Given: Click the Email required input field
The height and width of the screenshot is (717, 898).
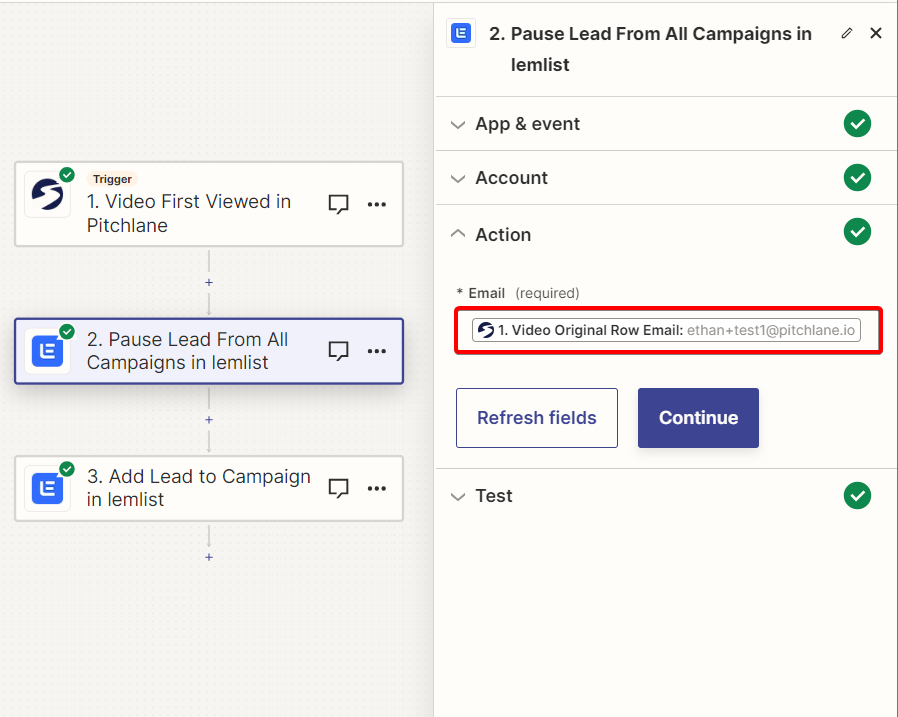Looking at the screenshot, I should point(668,330).
